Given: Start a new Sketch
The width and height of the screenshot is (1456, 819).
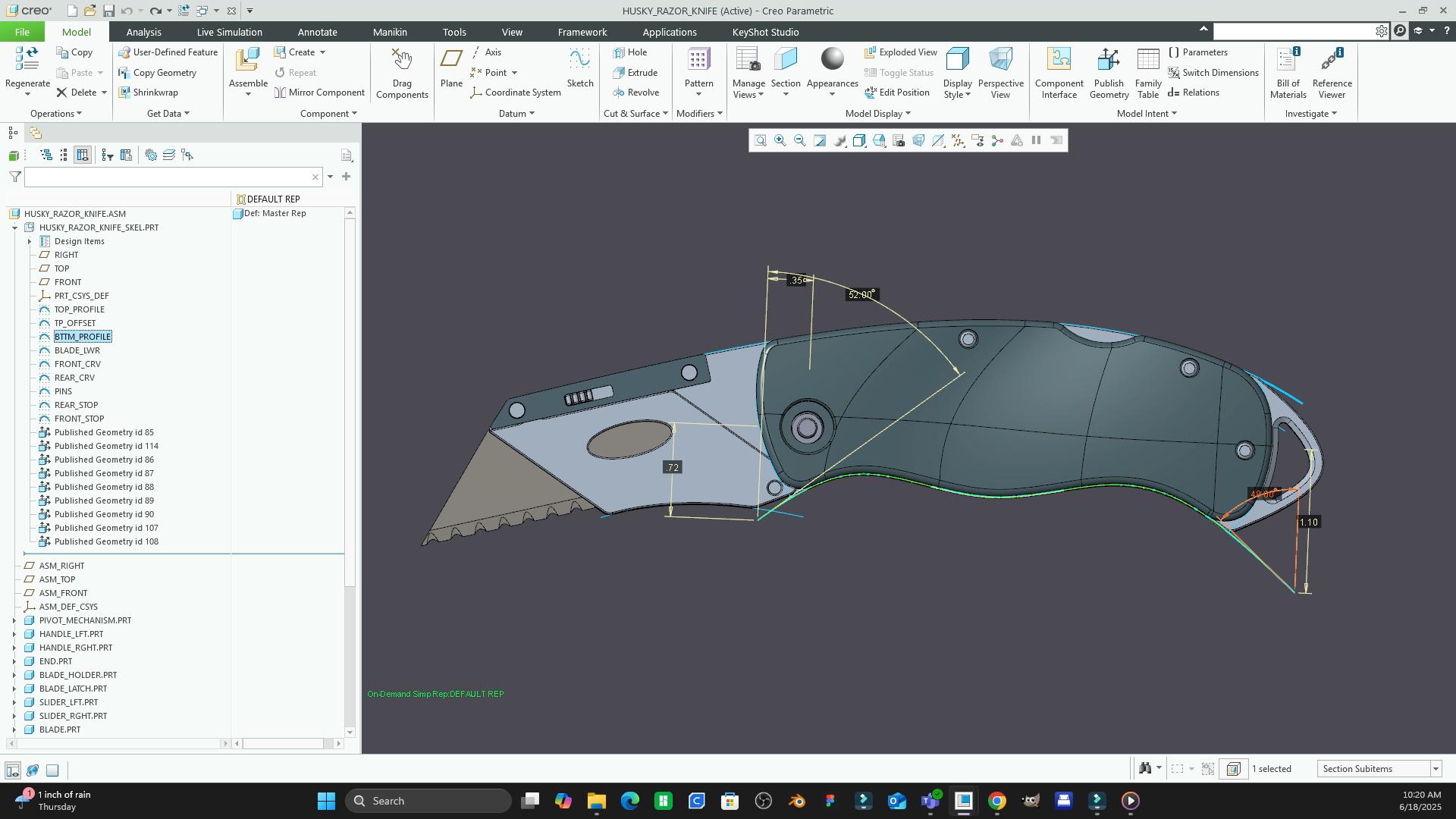Looking at the screenshot, I should point(580,68).
